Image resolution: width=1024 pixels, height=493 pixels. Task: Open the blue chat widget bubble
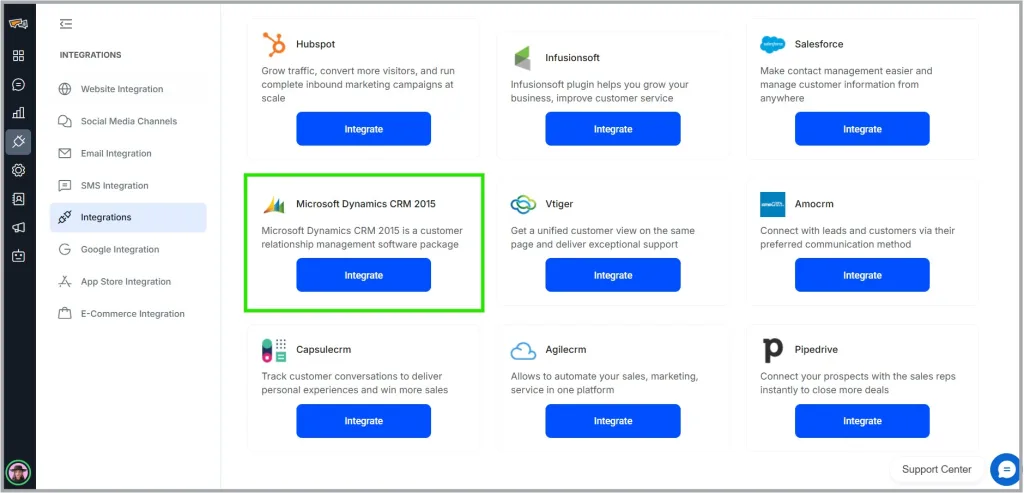click(x=1005, y=469)
